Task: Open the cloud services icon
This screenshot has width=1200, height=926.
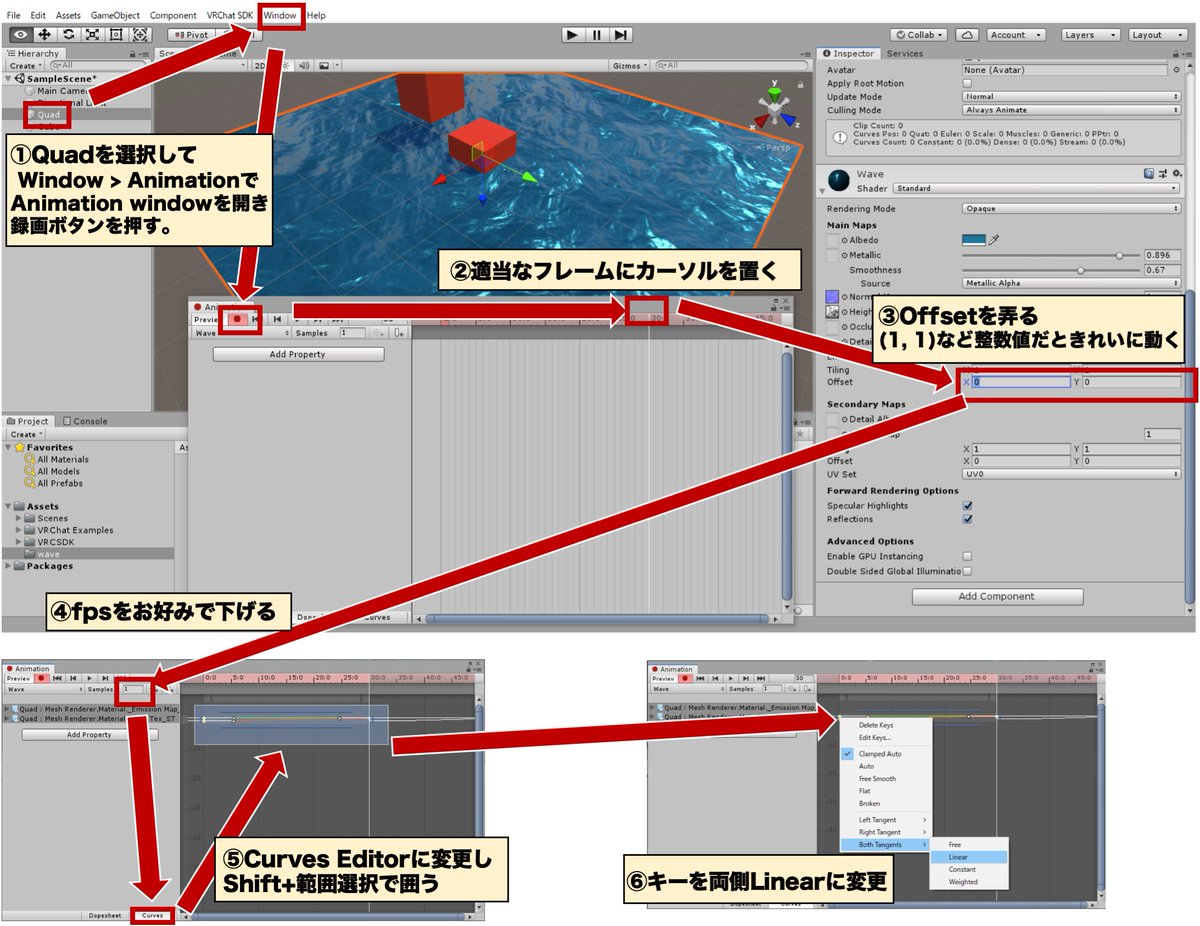Action: coord(966,35)
